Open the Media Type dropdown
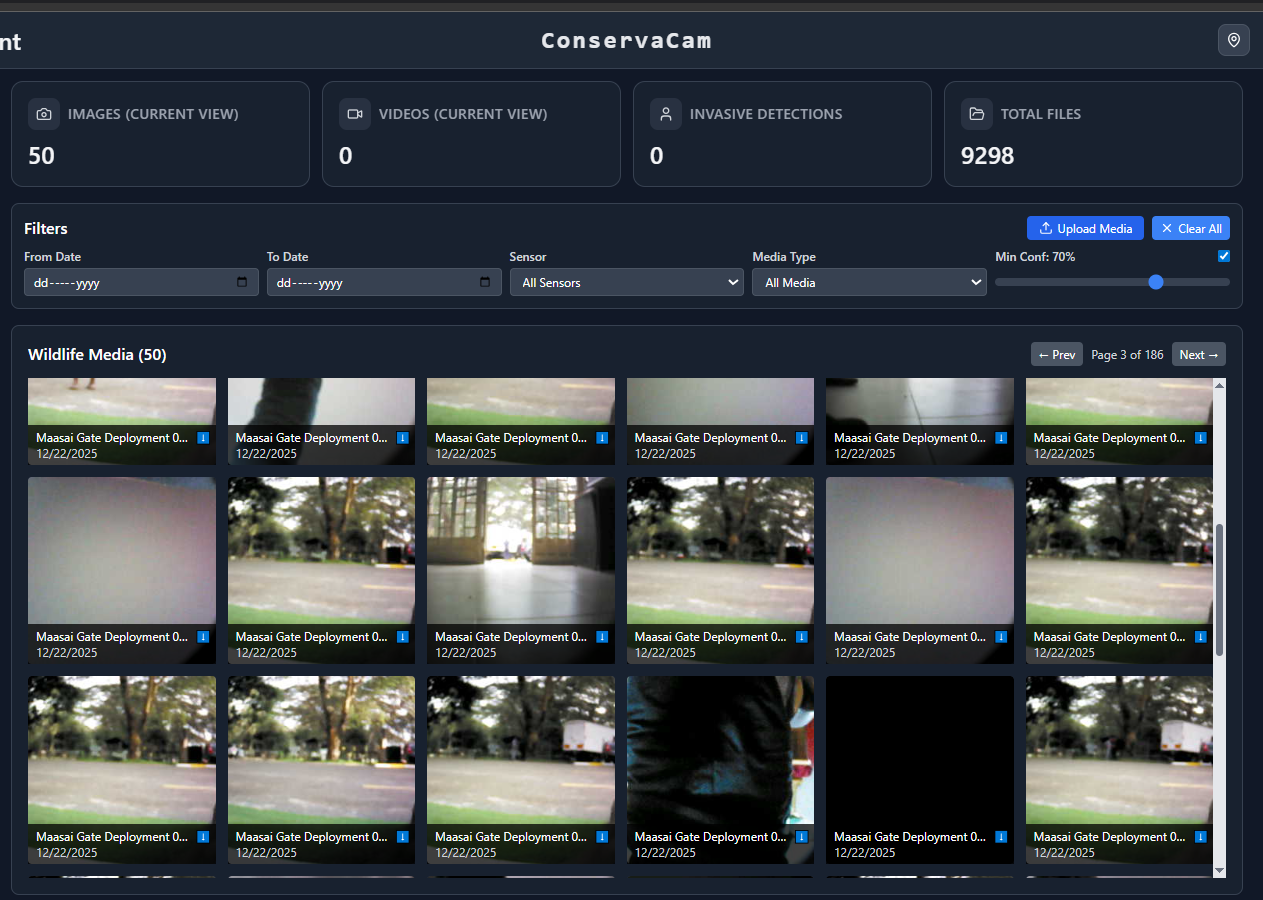 pos(869,283)
